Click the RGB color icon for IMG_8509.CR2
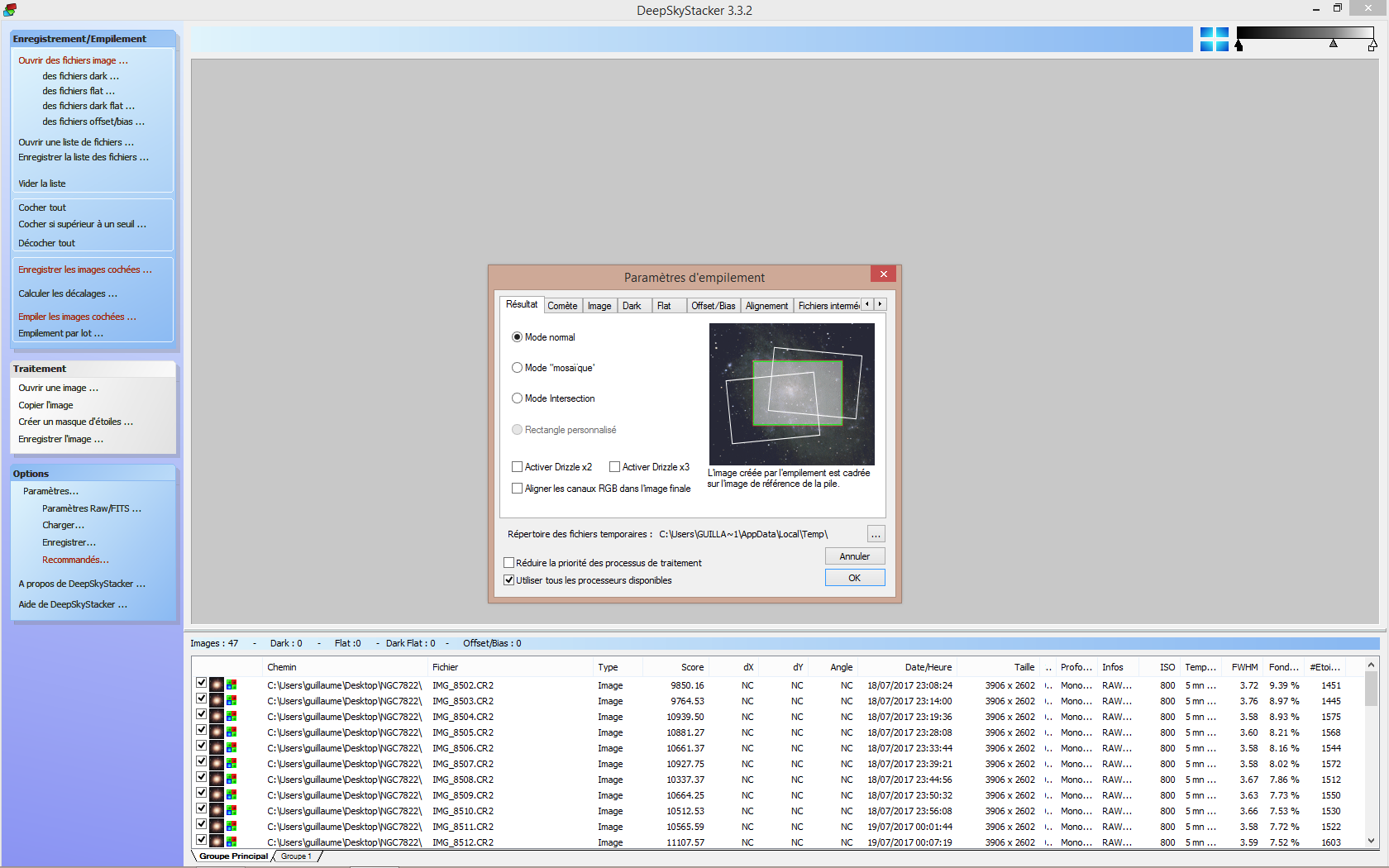This screenshot has width=1389, height=868. (231, 794)
